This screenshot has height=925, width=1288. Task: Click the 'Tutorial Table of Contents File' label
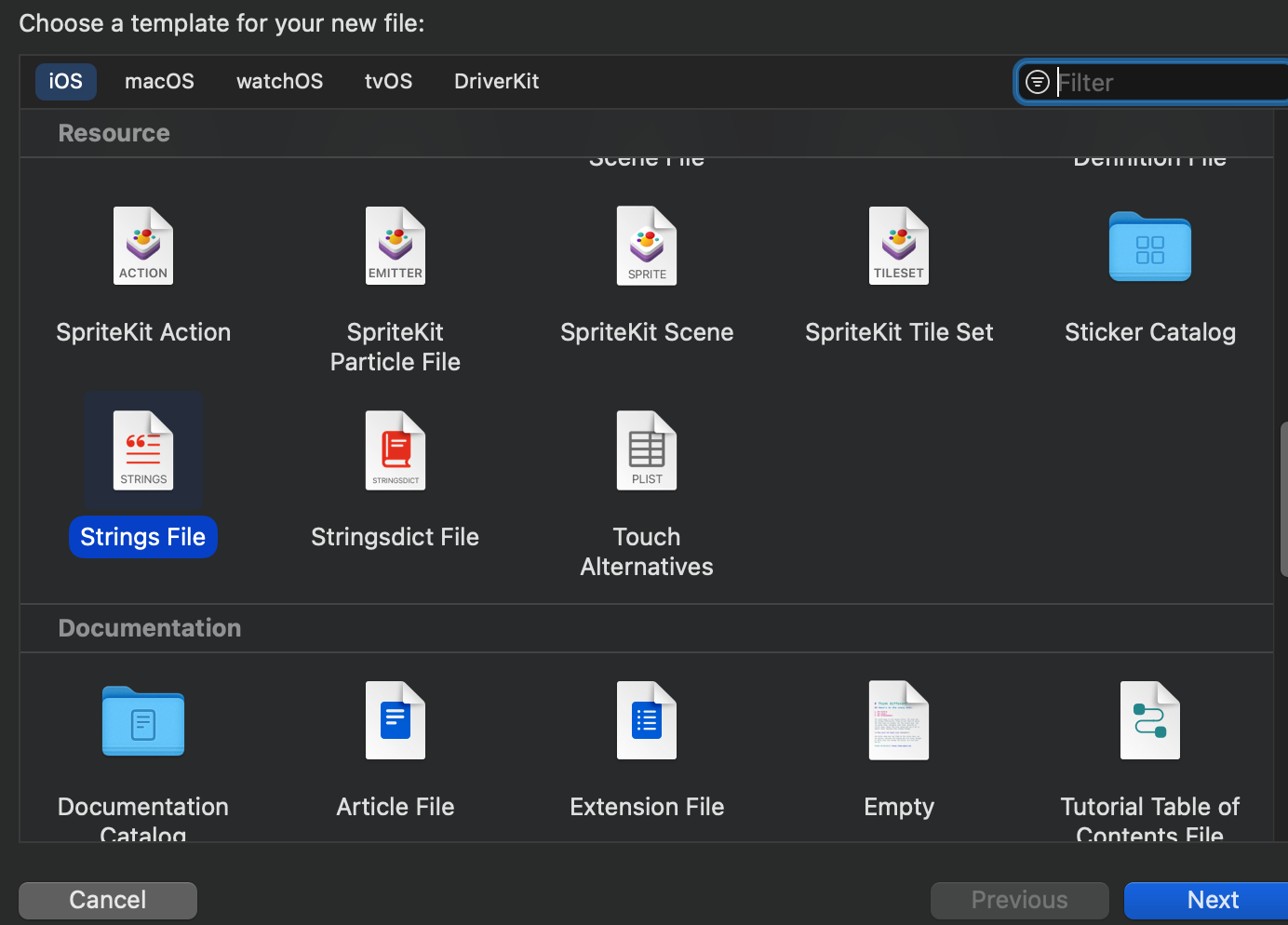coord(1150,818)
